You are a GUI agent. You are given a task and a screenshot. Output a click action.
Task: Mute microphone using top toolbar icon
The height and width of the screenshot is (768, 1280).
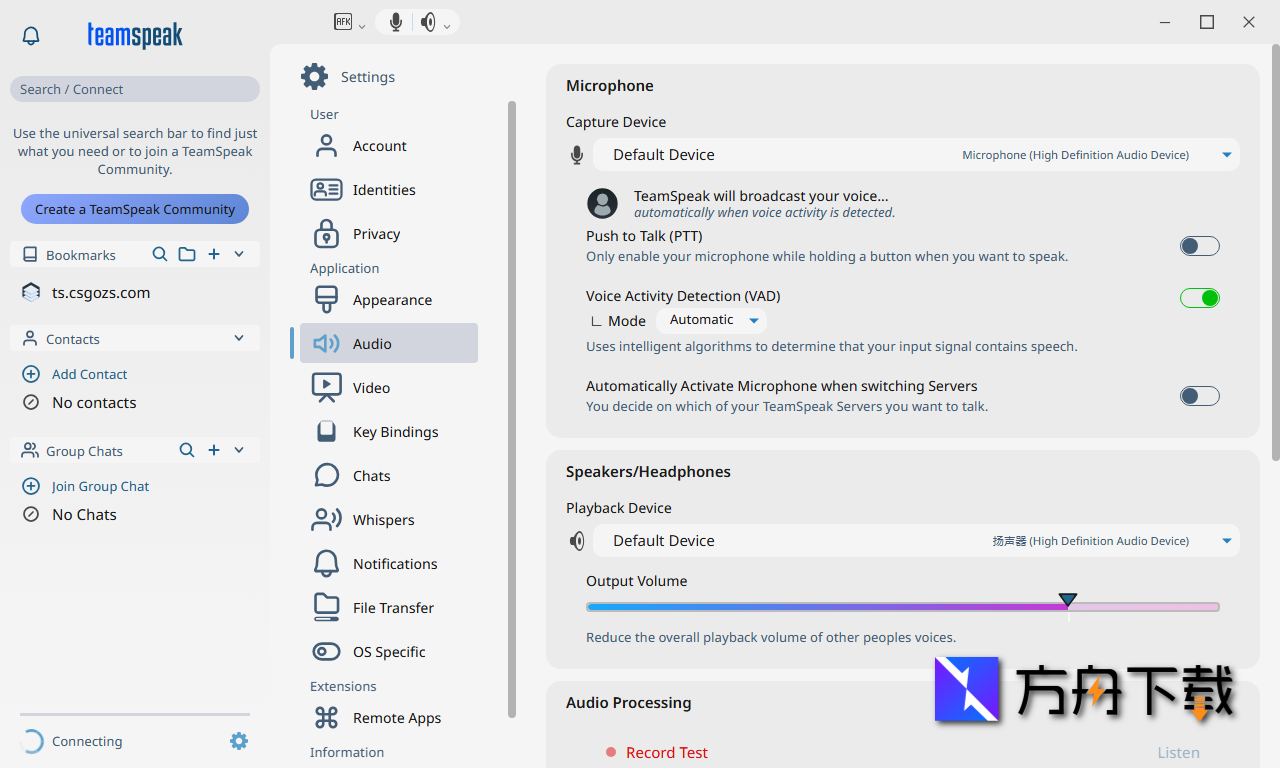pos(396,22)
